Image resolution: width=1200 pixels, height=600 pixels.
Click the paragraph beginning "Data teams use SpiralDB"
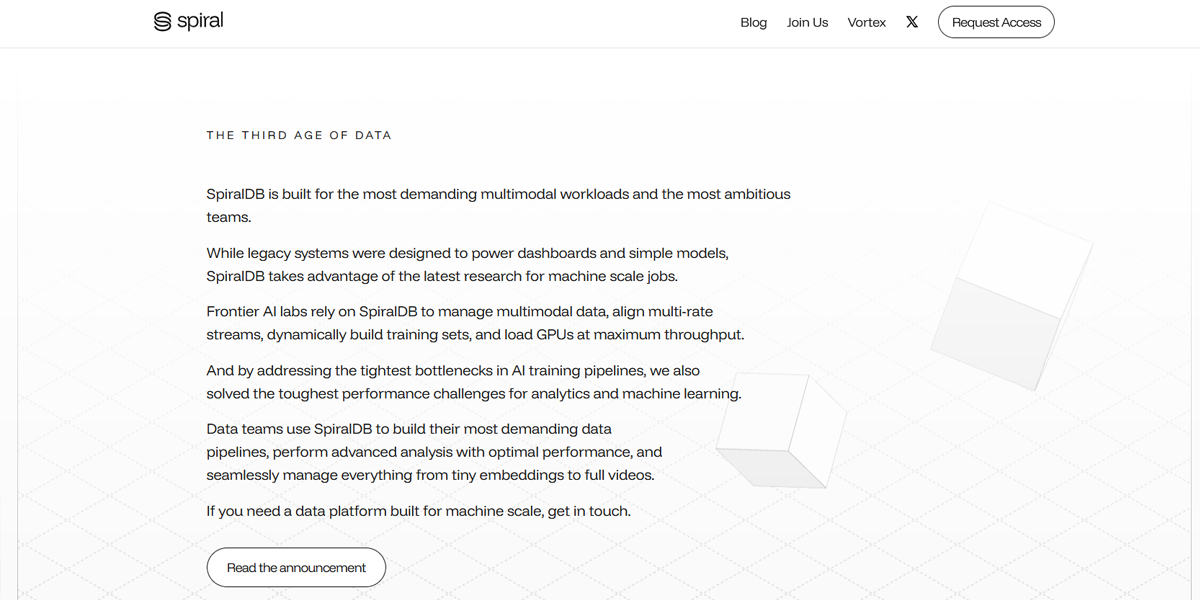(x=435, y=452)
